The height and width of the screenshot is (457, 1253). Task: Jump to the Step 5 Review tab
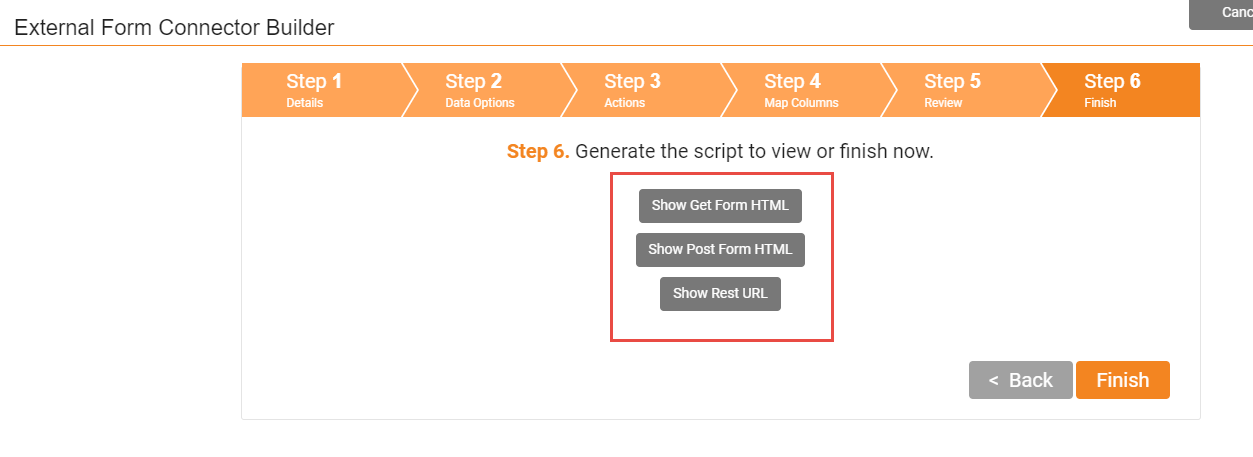[960, 90]
